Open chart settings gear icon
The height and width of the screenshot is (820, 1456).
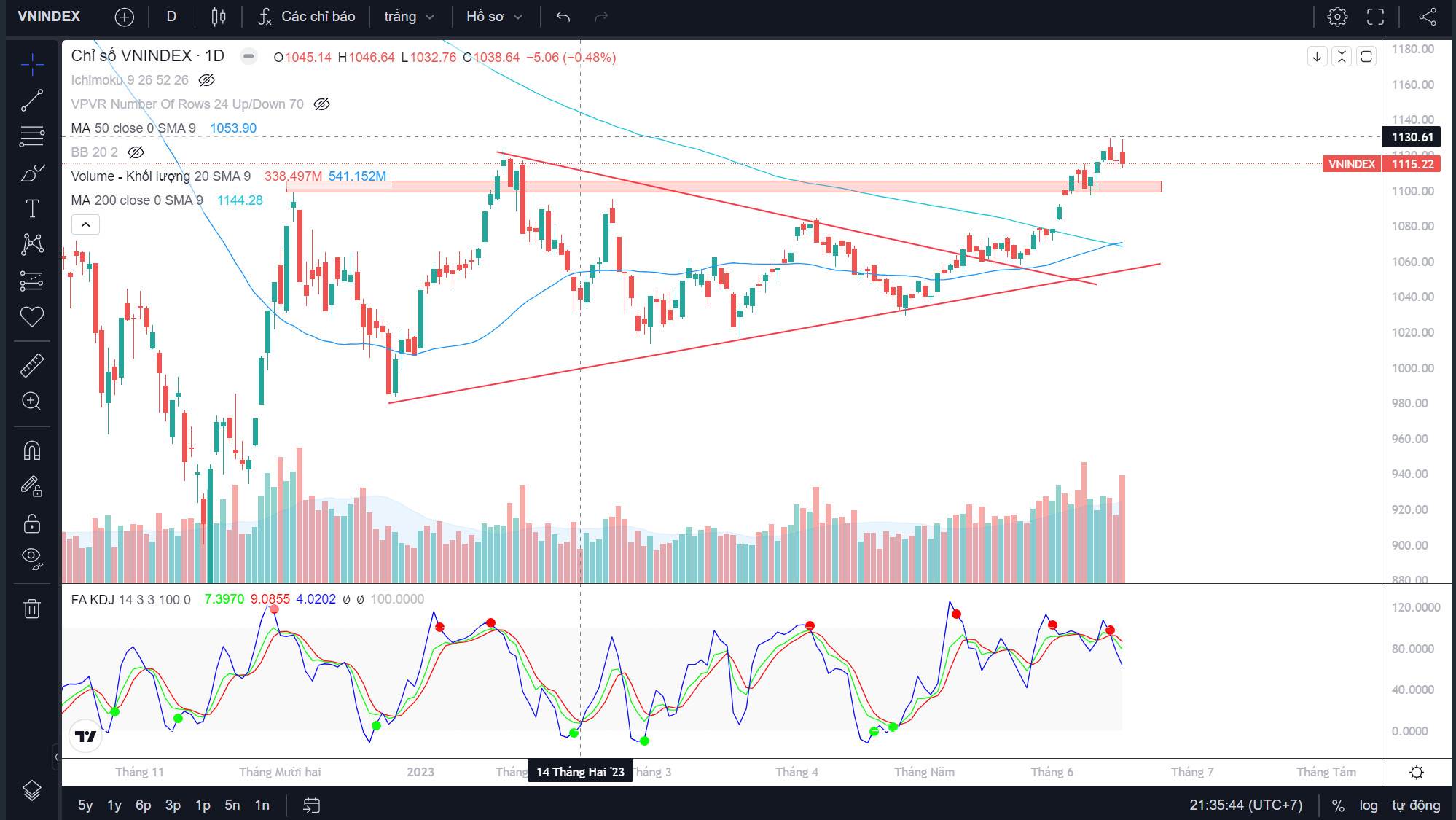pyautogui.click(x=1337, y=17)
